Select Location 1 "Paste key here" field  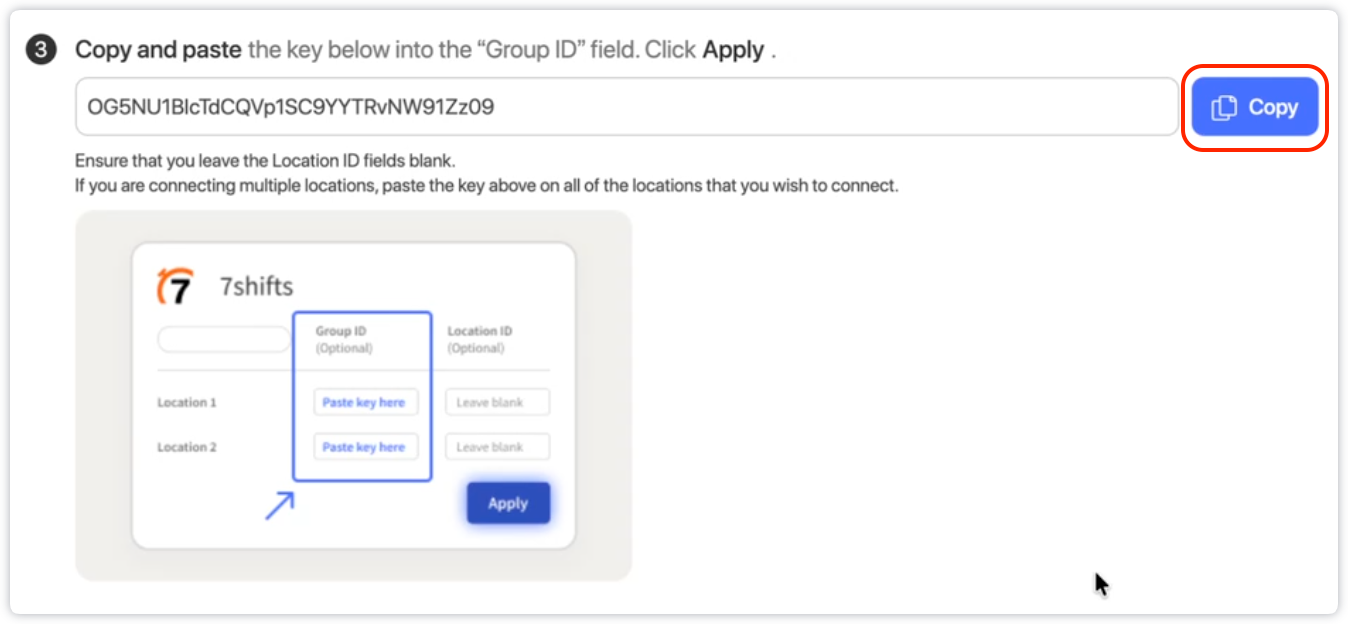(364, 402)
